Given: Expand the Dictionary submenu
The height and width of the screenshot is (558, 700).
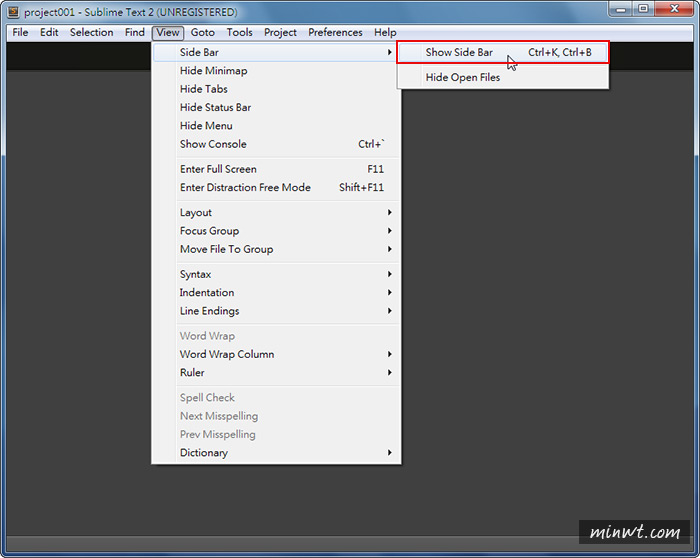Looking at the screenshot, I should [x=275, y=453].
